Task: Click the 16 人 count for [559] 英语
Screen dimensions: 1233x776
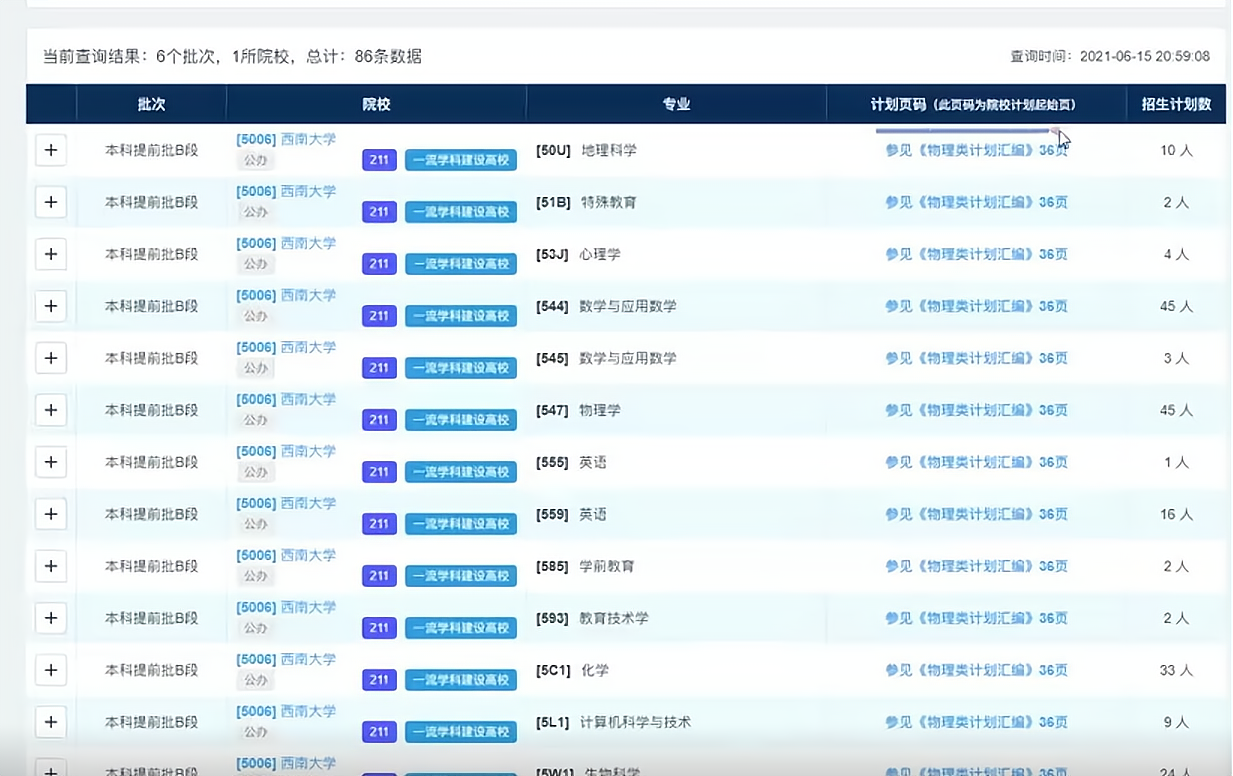Action: pyautogui.click(x=1176, y=514)
